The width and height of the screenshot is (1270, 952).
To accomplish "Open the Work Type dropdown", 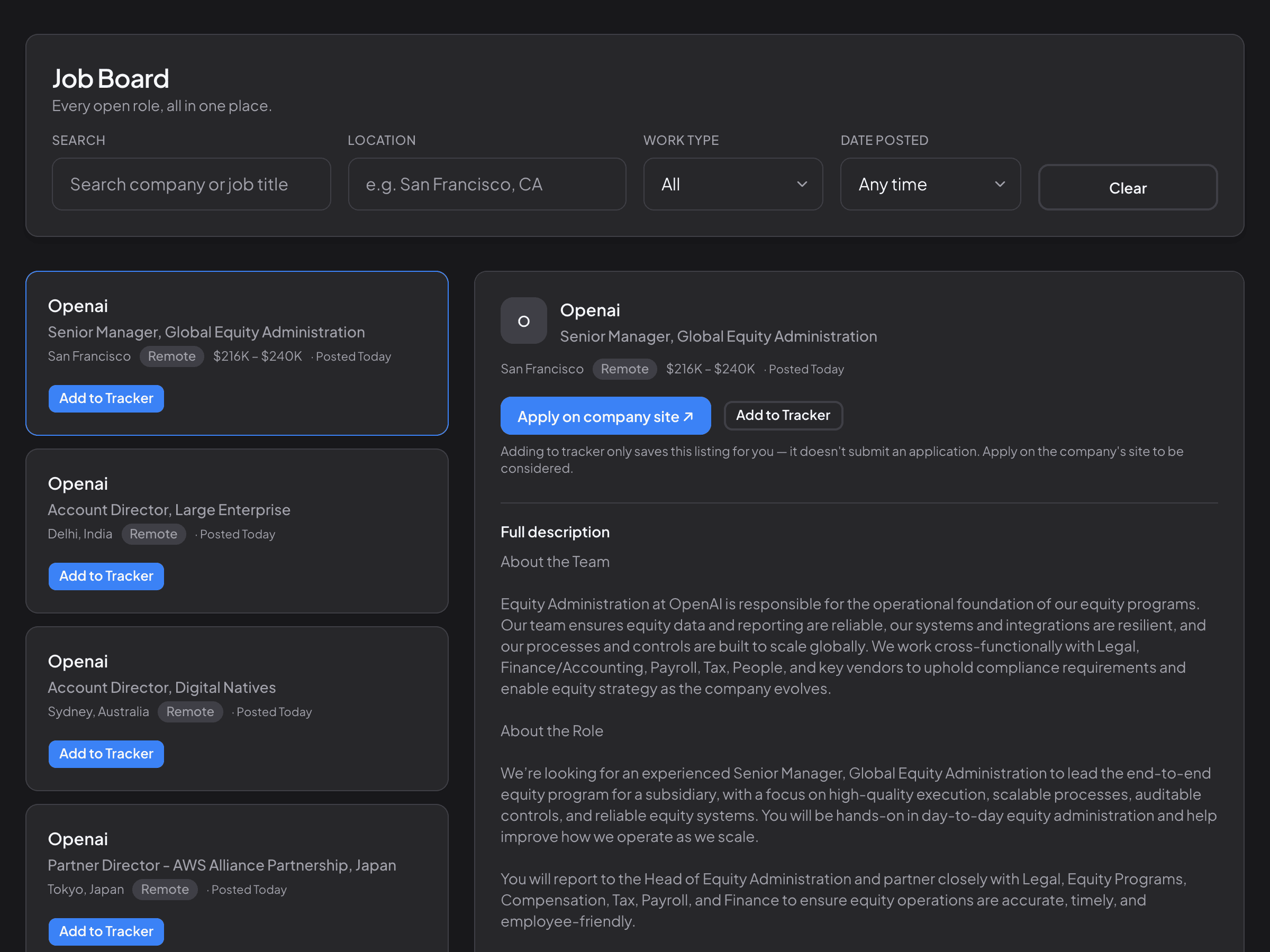I will (732, 184).
